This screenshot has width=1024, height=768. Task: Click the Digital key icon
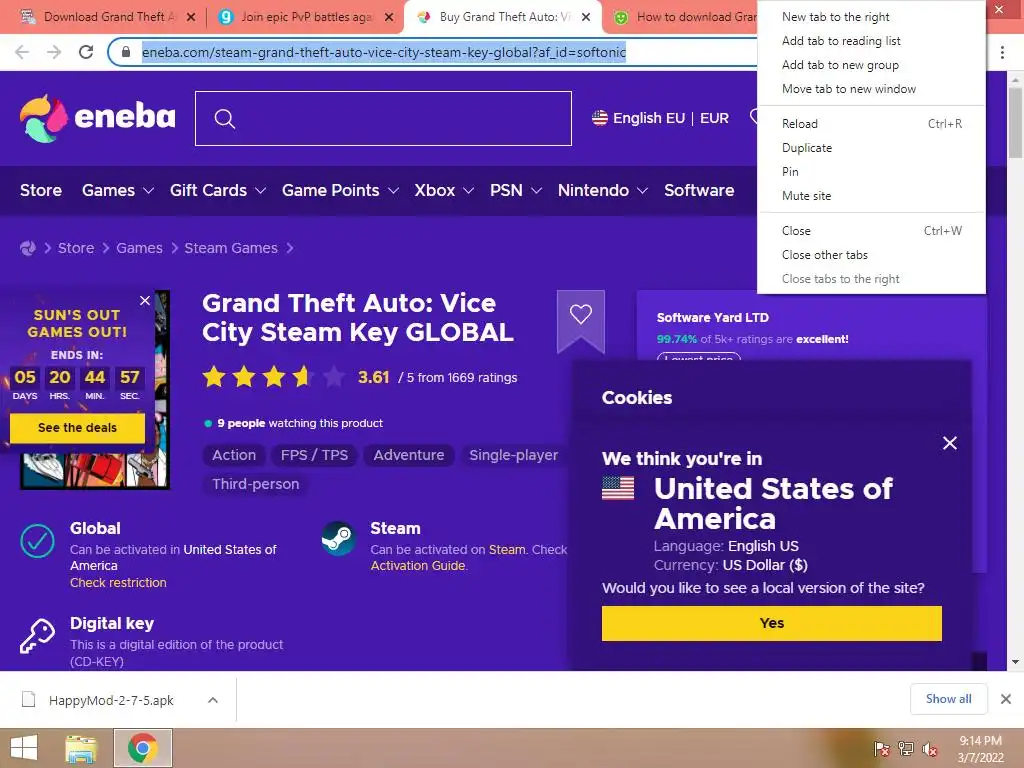(37, 635)
